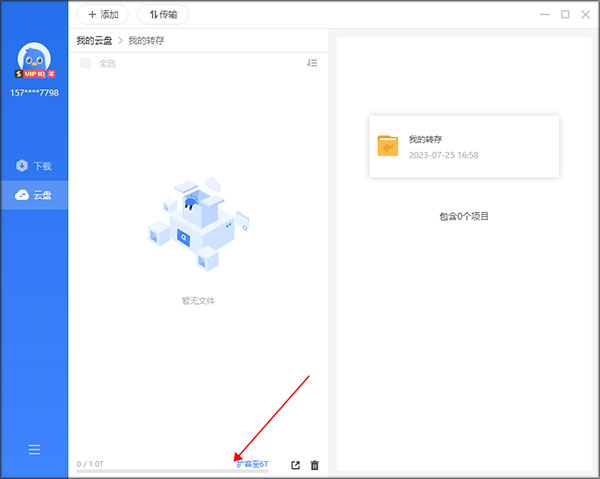Click the account number 157****7798
The height and width of the screenshot is (479, 600).
34,93
